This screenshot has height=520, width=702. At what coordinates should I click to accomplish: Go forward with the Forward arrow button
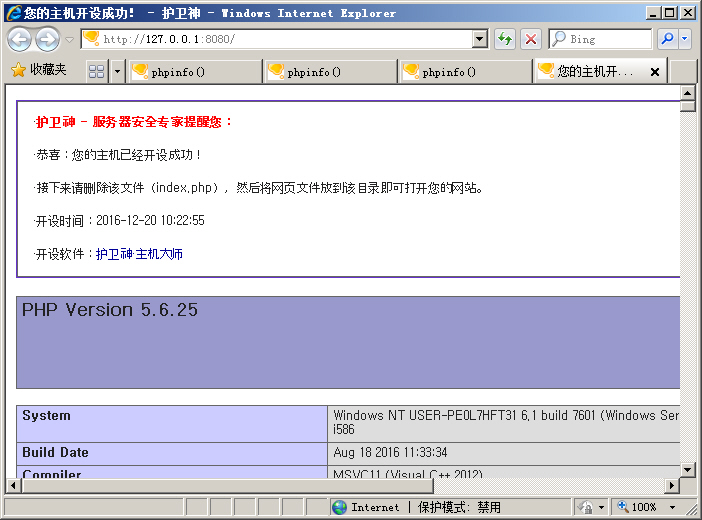point(47,39)
